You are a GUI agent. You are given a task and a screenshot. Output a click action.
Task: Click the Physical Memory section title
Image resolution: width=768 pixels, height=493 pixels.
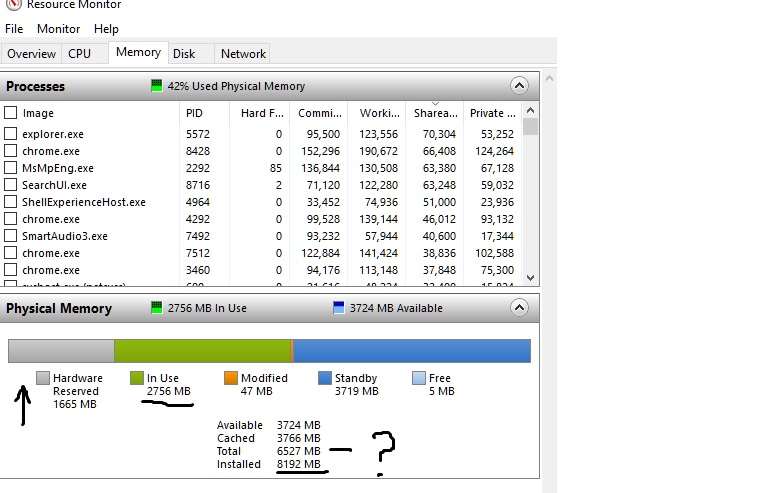(x=59, y=308)
